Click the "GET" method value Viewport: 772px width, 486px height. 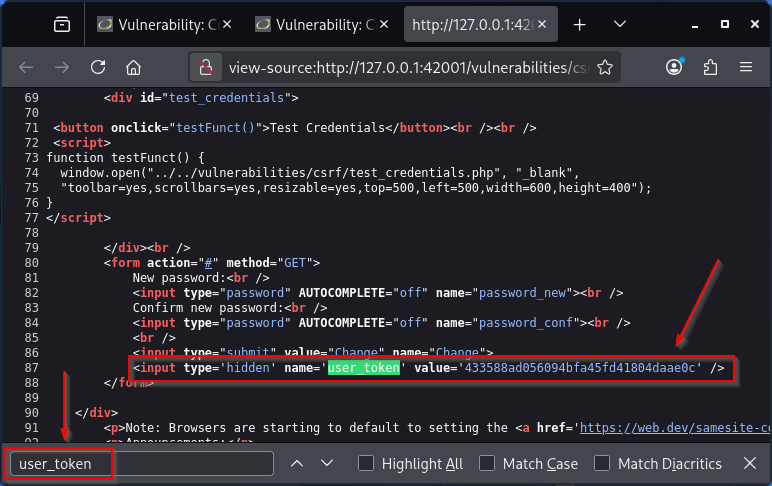point(295,263)
